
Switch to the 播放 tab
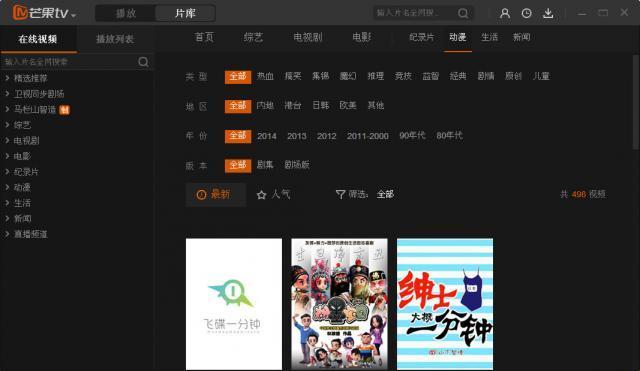125,13
